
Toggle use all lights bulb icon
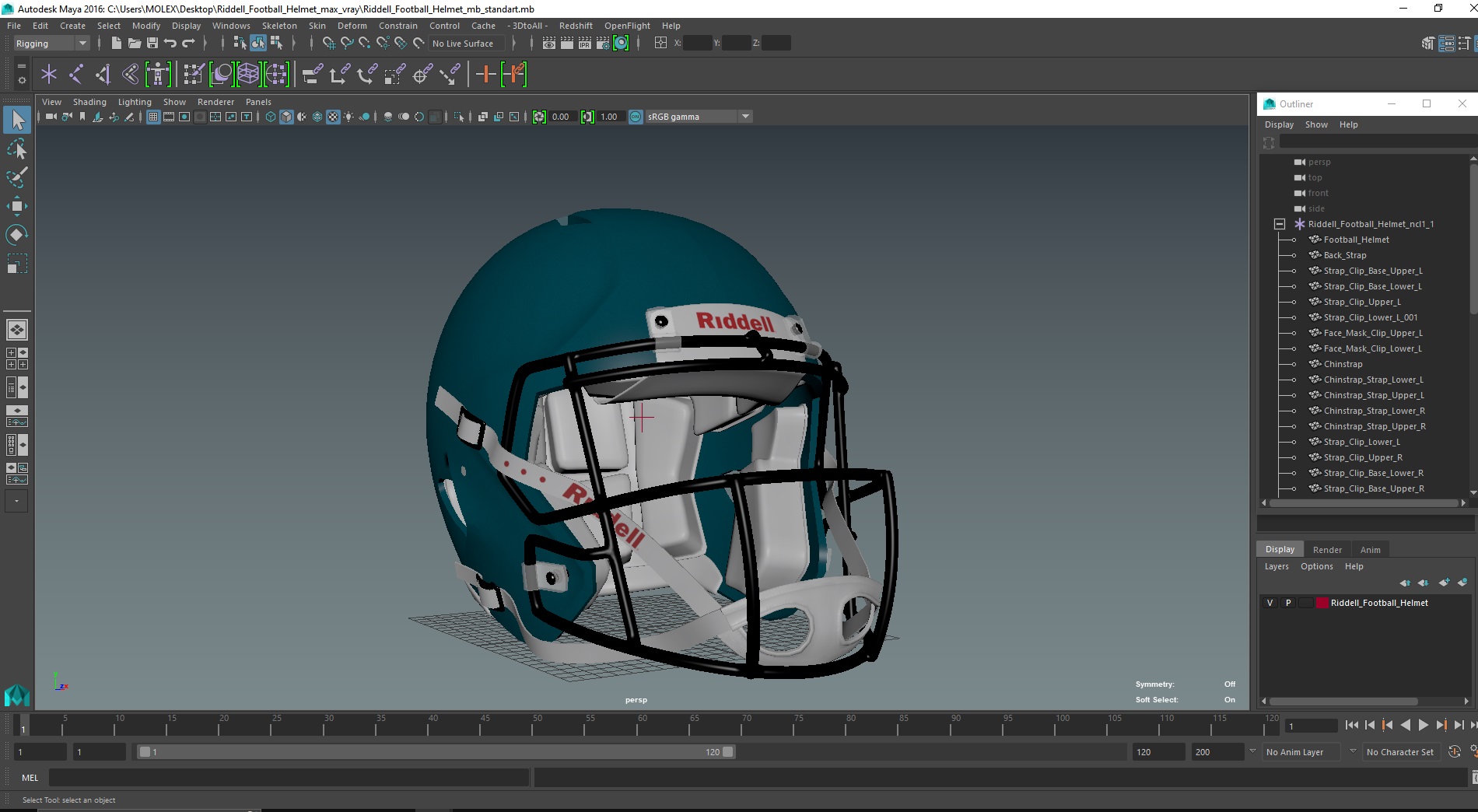pyautogui.click(x=348, y=117)
